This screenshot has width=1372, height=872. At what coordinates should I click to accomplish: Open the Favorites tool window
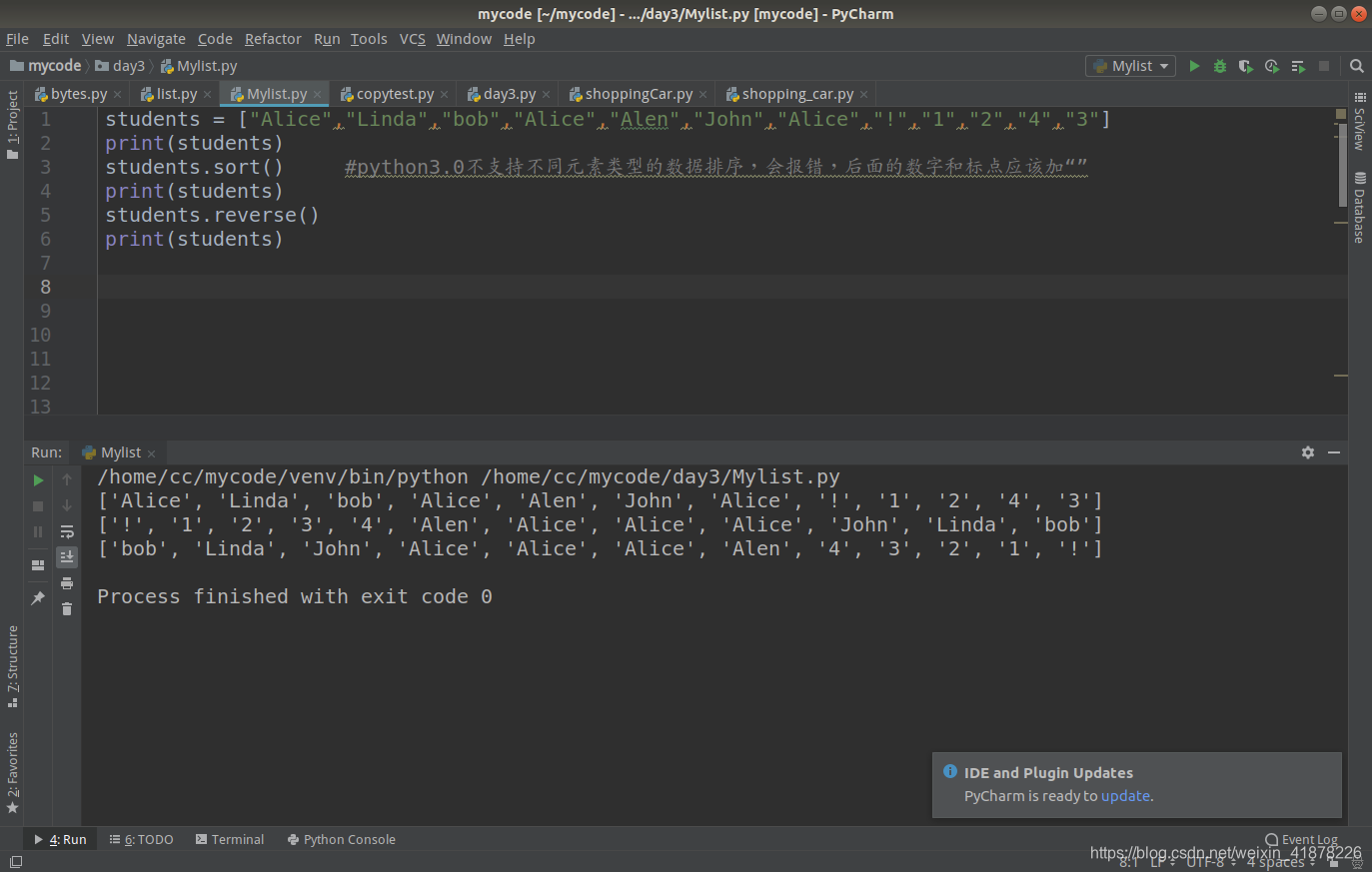pos(12,772)
